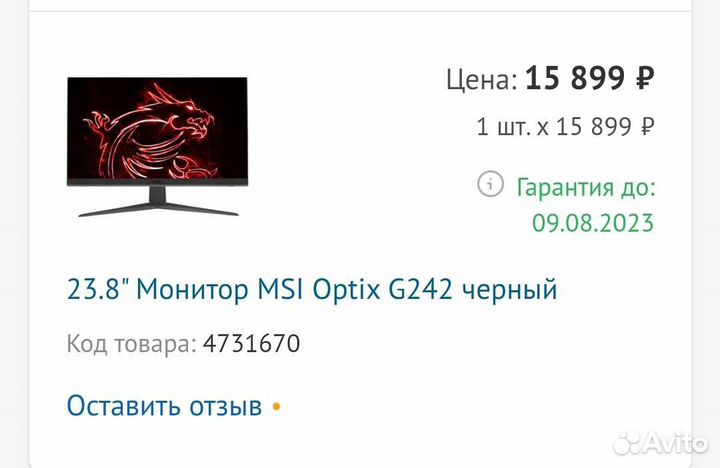Click the 1 шт. x 15 899 quantity line
Image resolution: width=720 pixels, height=468 pixels.
tap(565, 126)
